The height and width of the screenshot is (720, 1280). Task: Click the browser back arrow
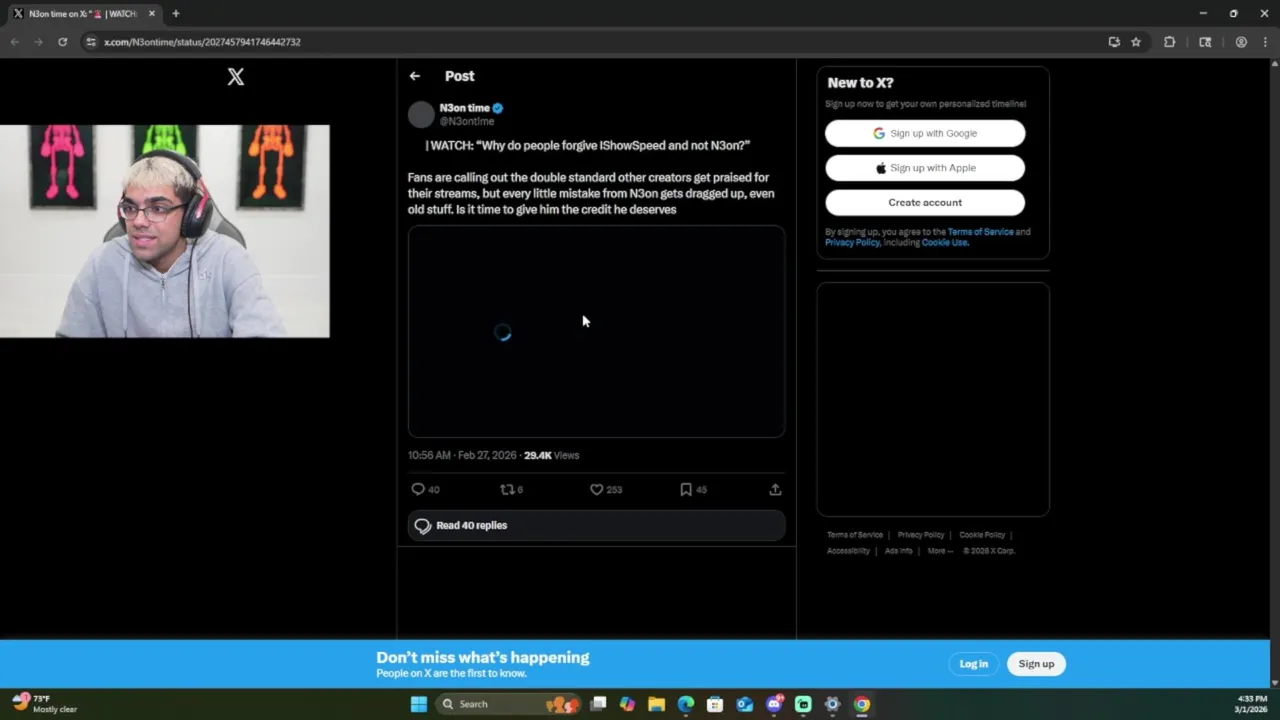coord(14,42)
